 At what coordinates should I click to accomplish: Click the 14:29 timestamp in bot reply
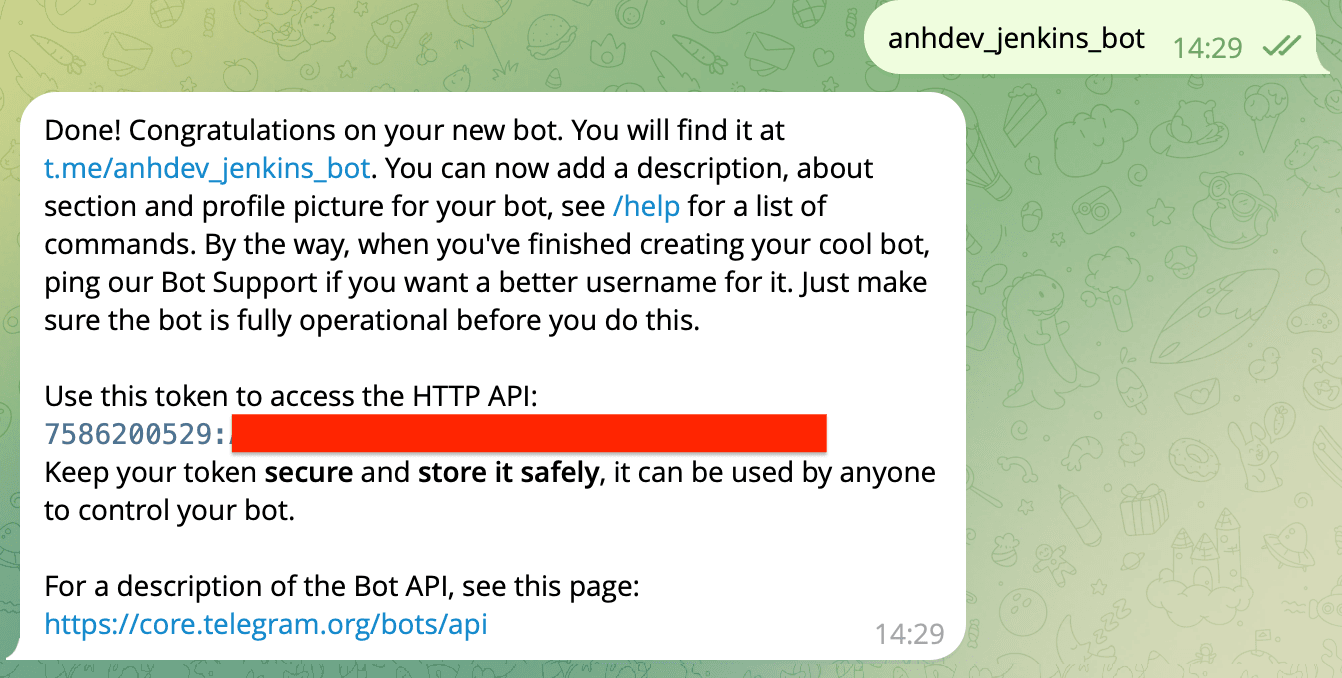point(909,633)
